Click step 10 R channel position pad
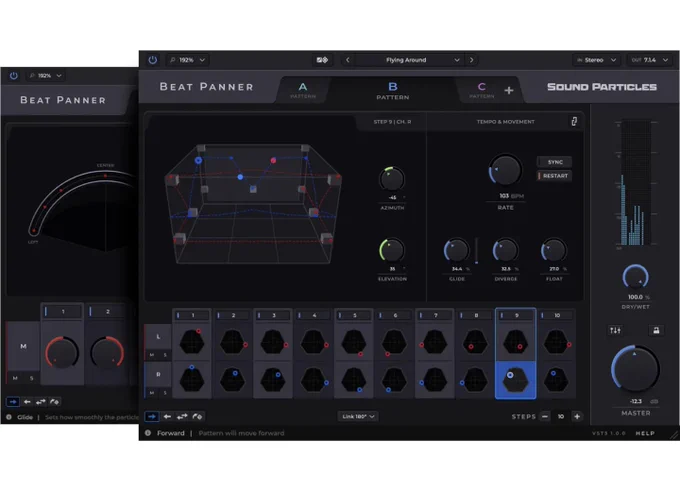The width and height of the screenshot is (680, 491). pos(556,380)
